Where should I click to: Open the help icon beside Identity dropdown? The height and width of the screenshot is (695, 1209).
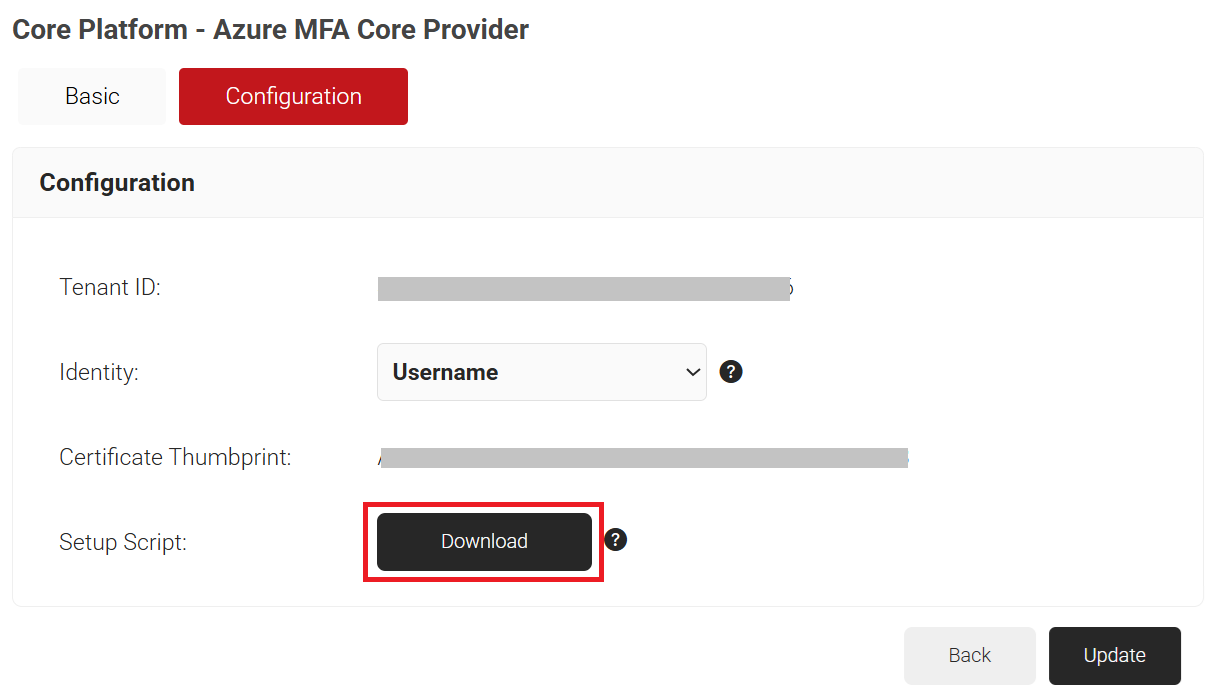[731, 372]
